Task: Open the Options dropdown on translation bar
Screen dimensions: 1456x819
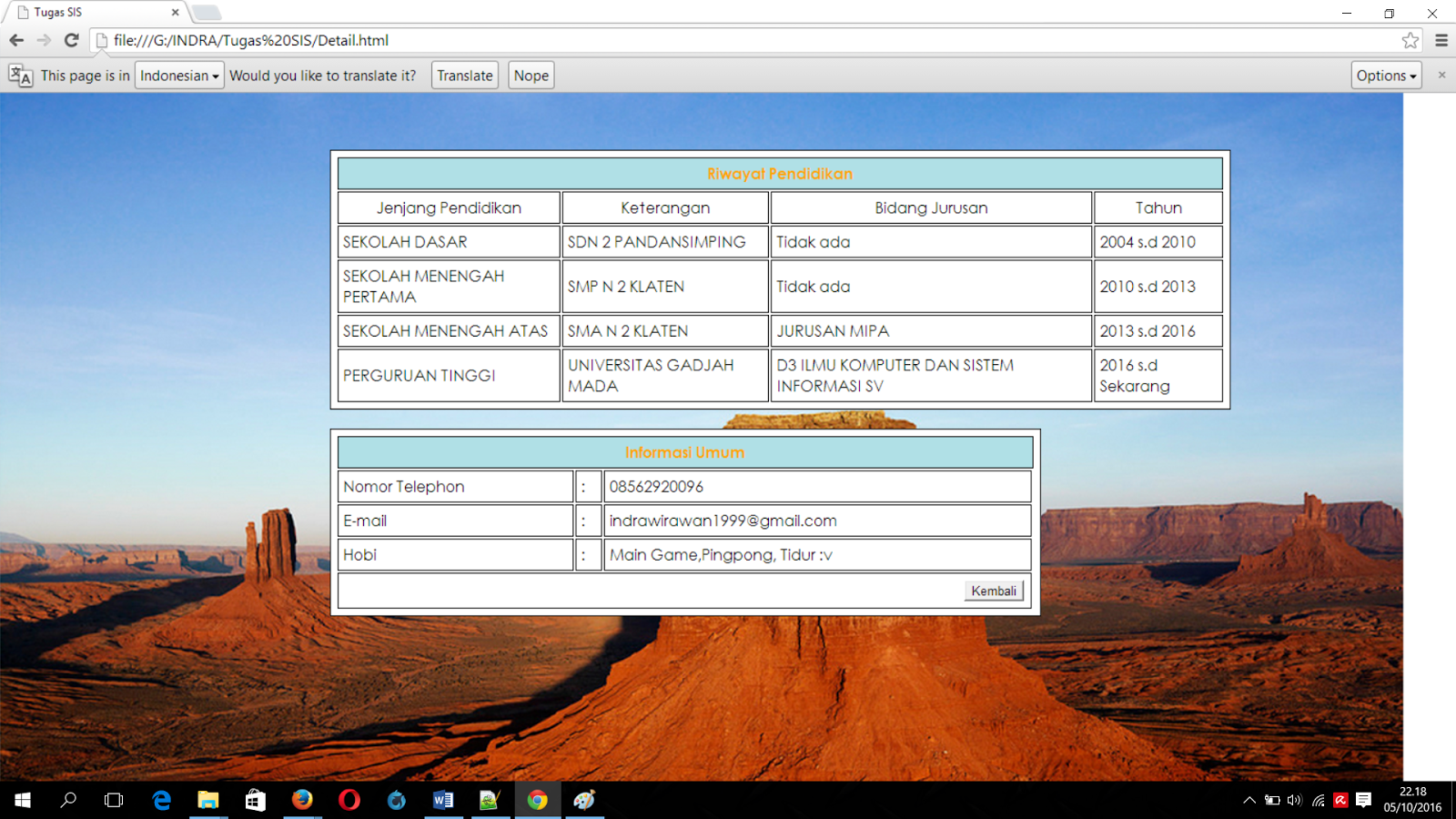Action: coord(1385,75)
